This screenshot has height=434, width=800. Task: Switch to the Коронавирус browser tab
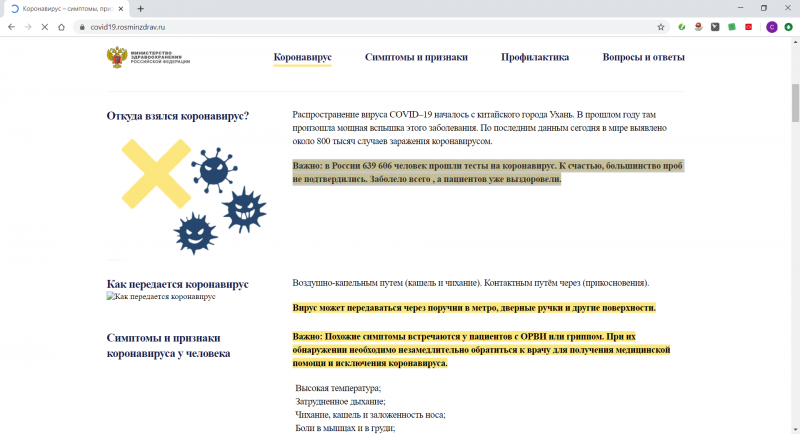[x=66, y=9]
